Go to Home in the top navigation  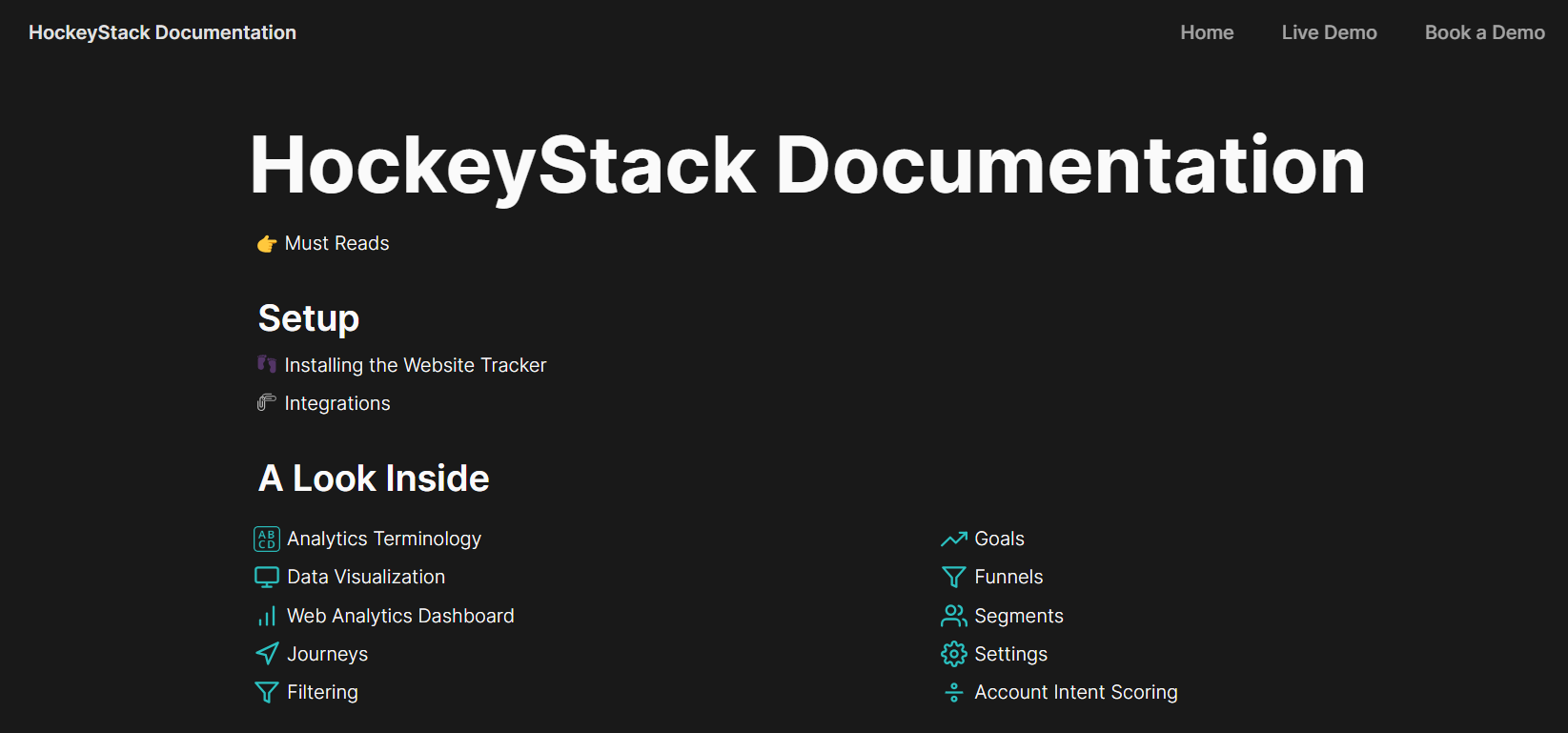pyautogui.click(x=1207, y=32)
